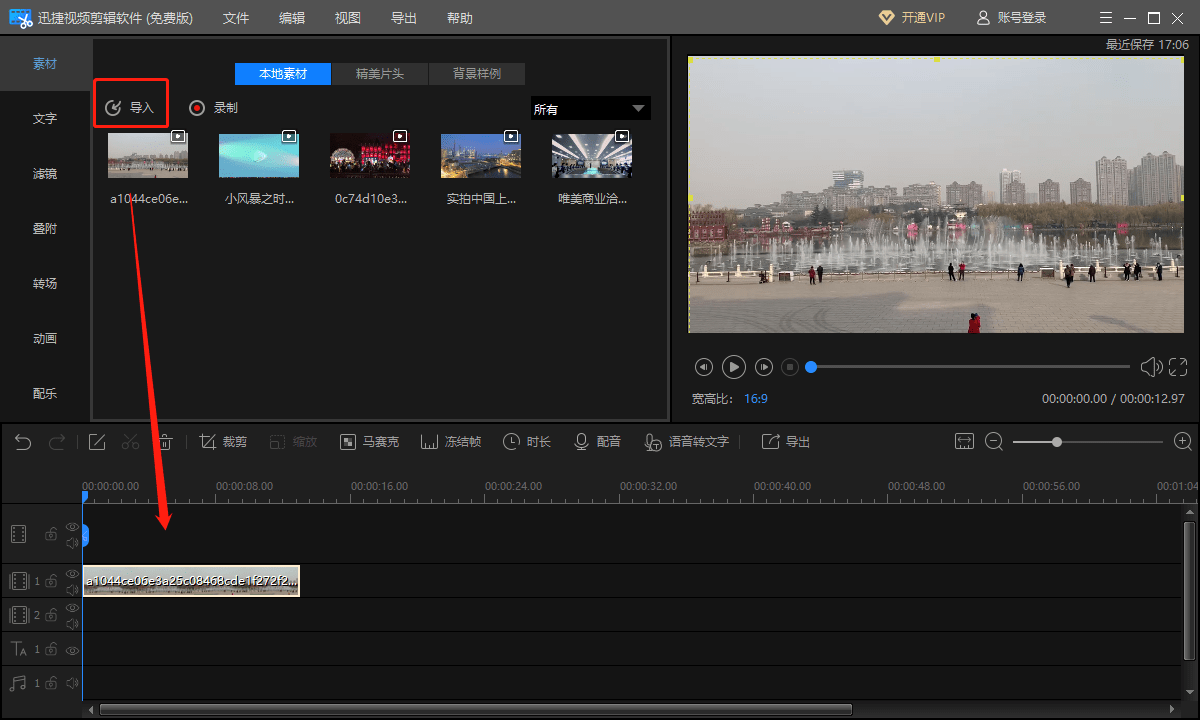This screenshot has height=720, width=1200.
Task: Zoom out the timeline with the minus magnifier
Action: (994, 441)
